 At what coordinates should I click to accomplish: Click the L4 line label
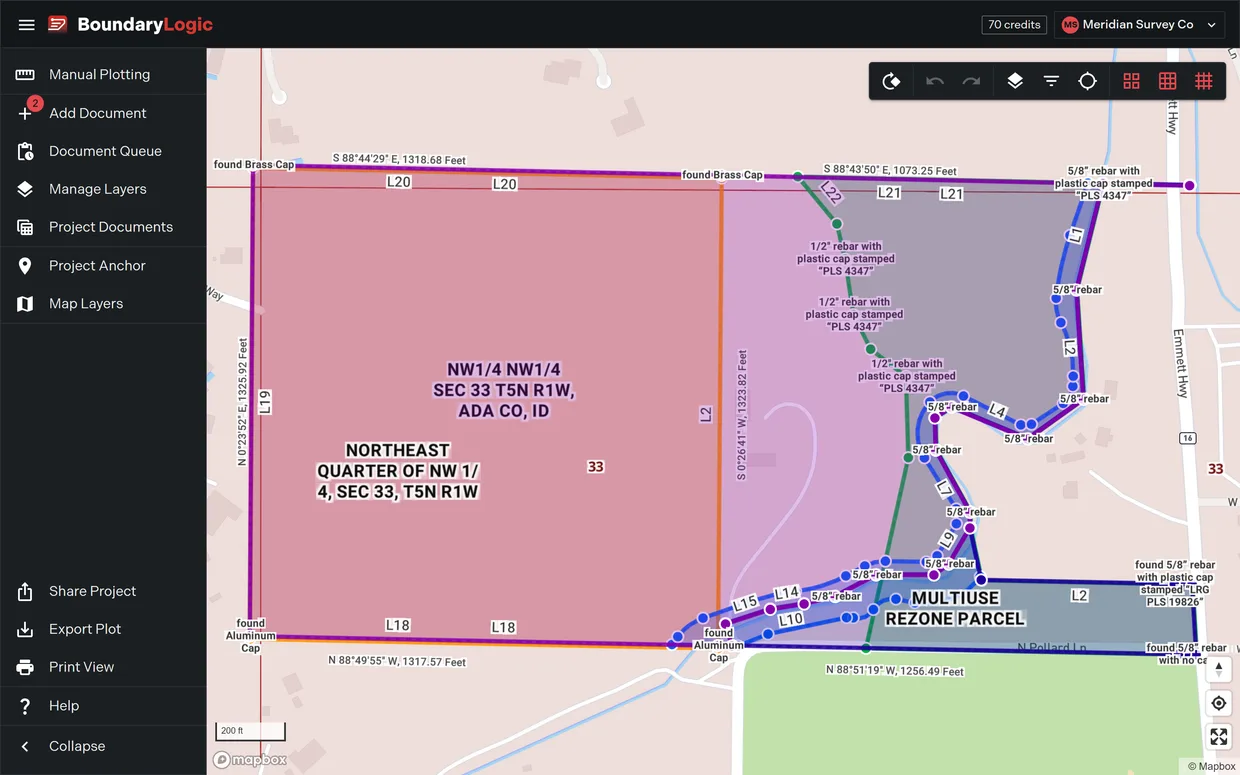pyautogui.click(x=997, y=411)
